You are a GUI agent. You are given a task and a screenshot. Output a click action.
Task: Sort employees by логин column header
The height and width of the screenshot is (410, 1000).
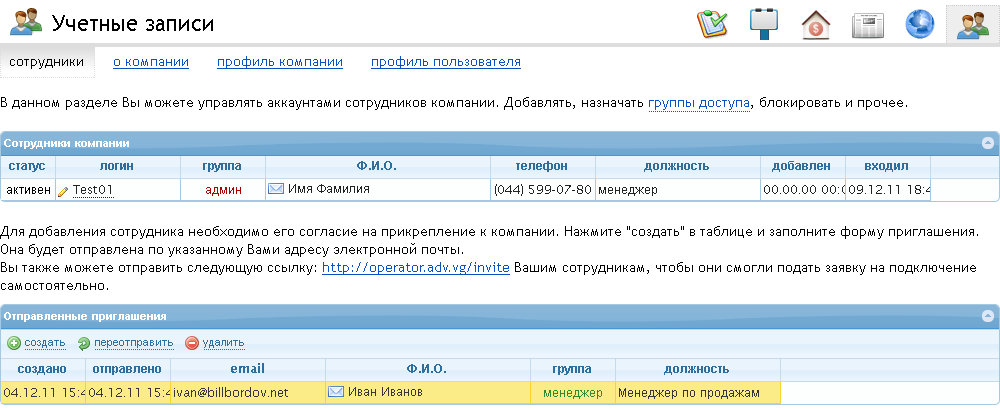[117, 166]
